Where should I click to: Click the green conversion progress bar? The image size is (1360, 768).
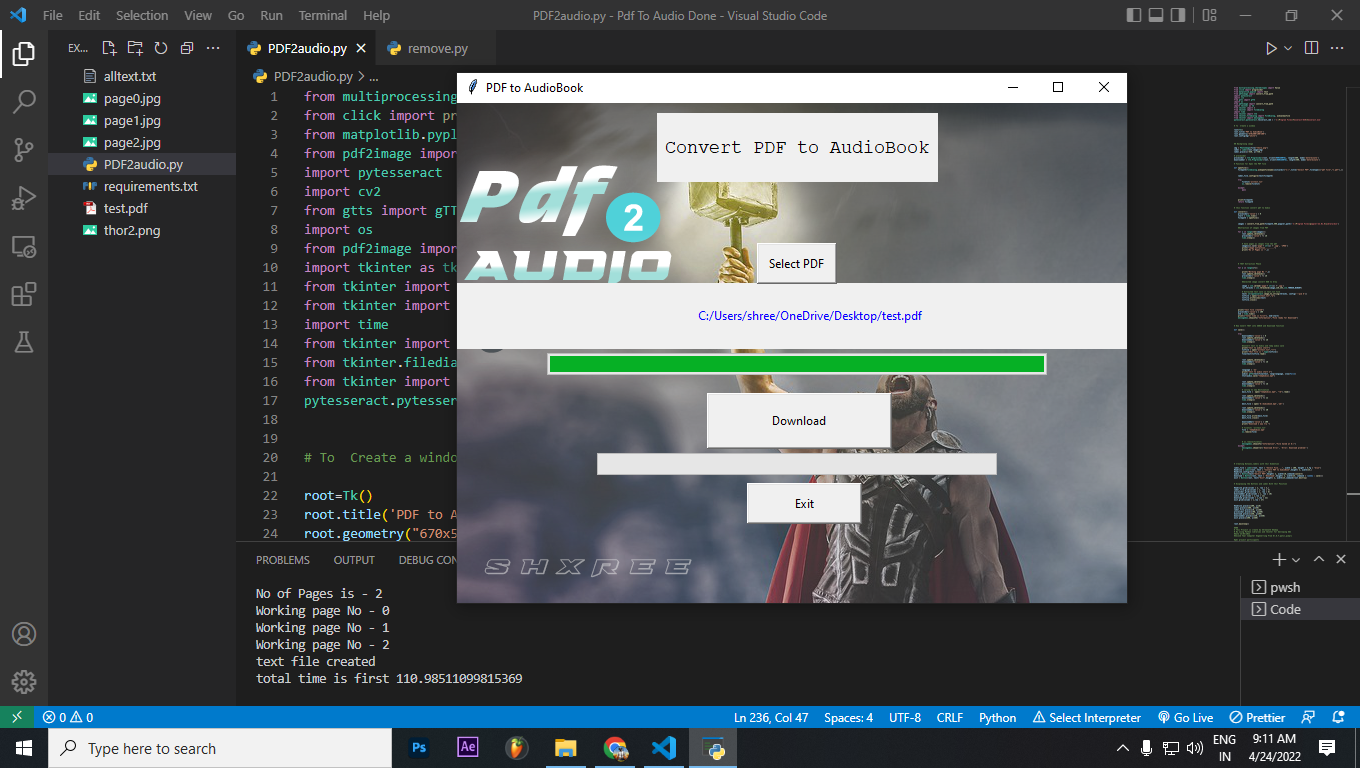point(796,363)
